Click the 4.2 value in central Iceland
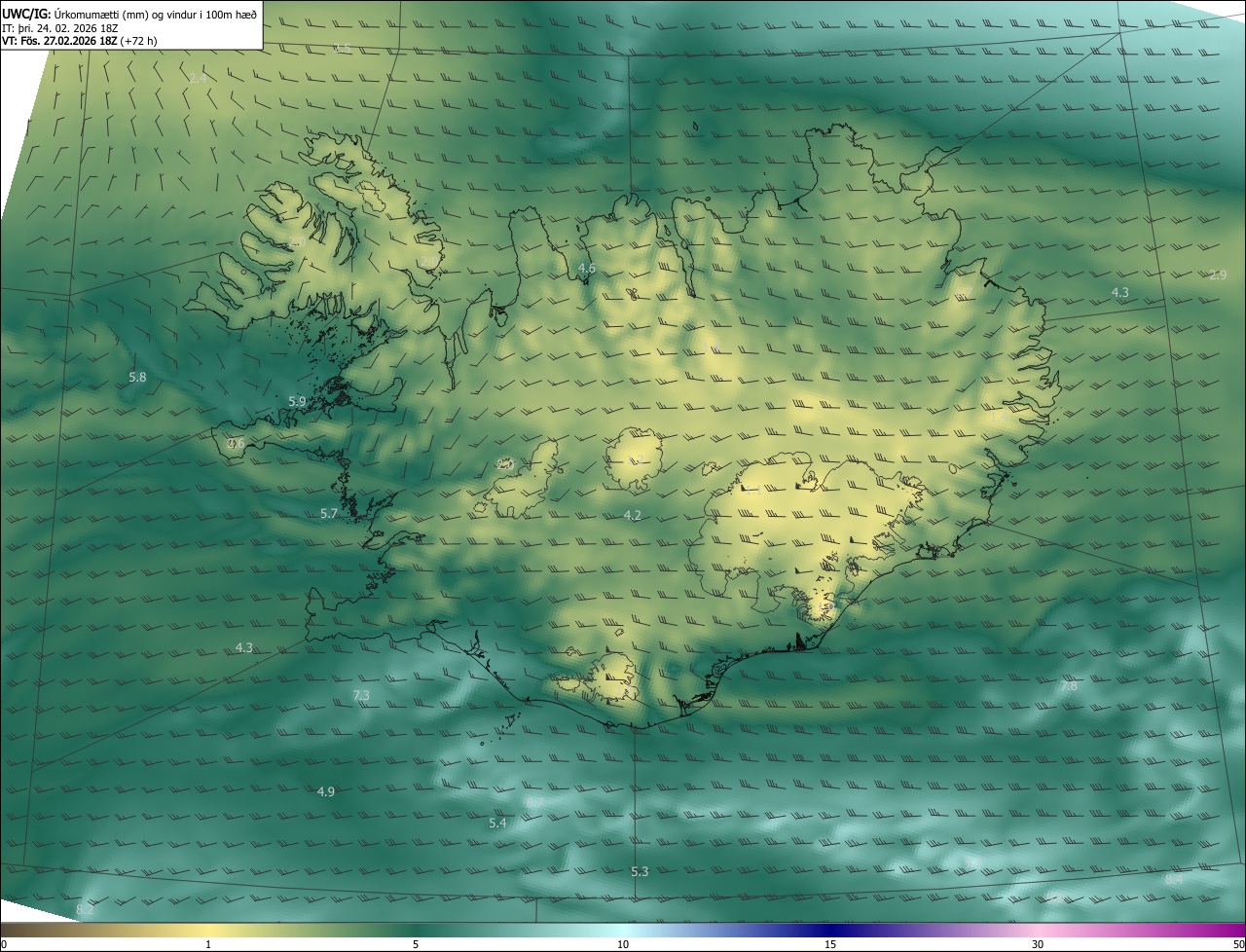The width and height of the screenshot is (1246, 952). (x=633, y=515)
